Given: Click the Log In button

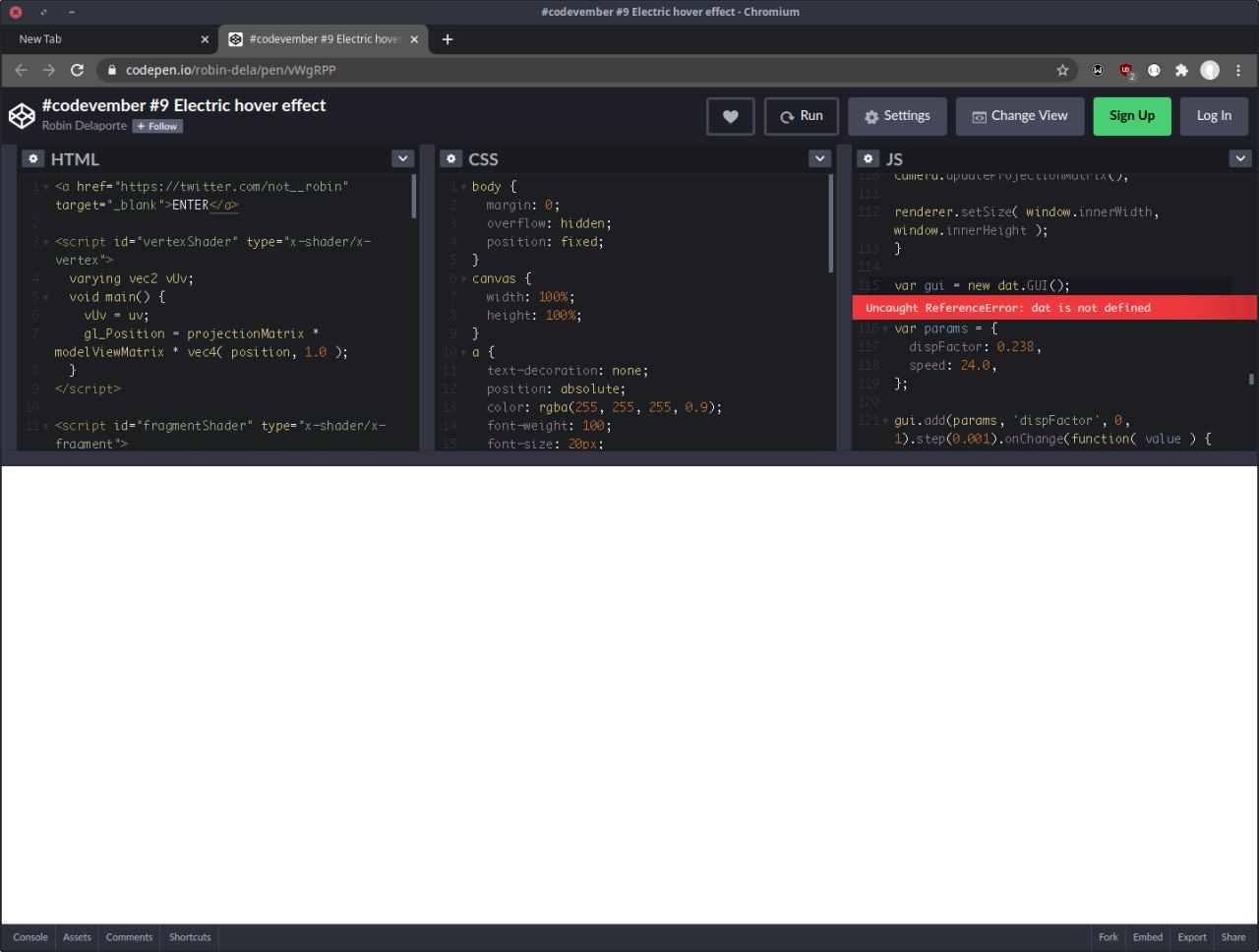Looking at the screenshot, I should point(1214,116).
